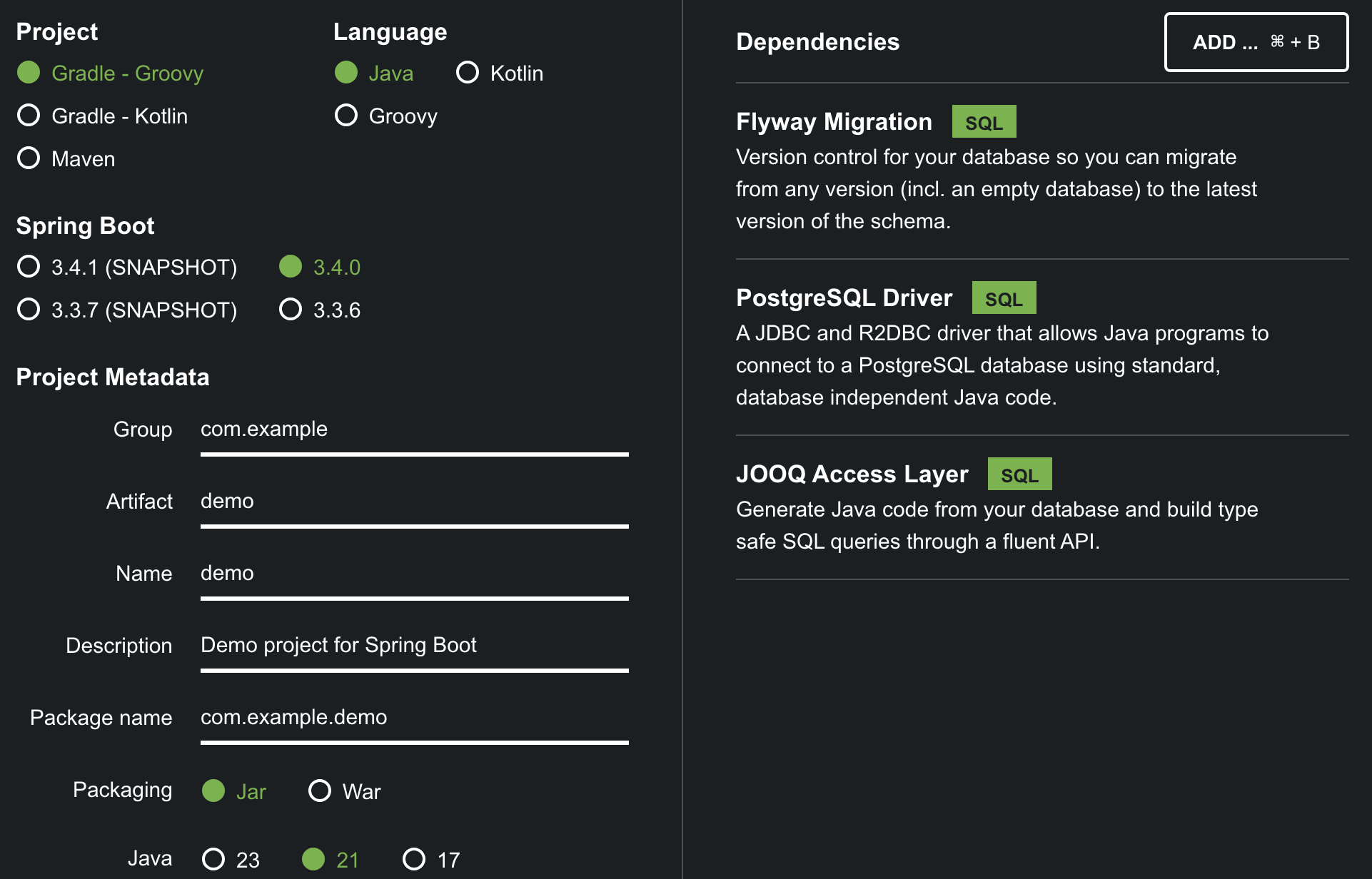
Task: Click the PostgreSQL Driver dependency title
Action: (x=844, y=298)
